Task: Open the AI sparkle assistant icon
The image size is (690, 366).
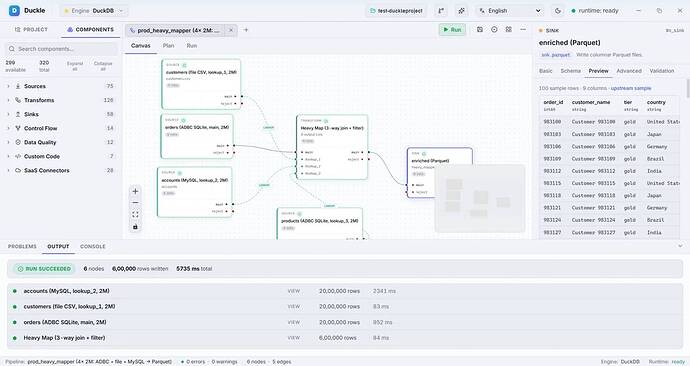Action: 461,11
